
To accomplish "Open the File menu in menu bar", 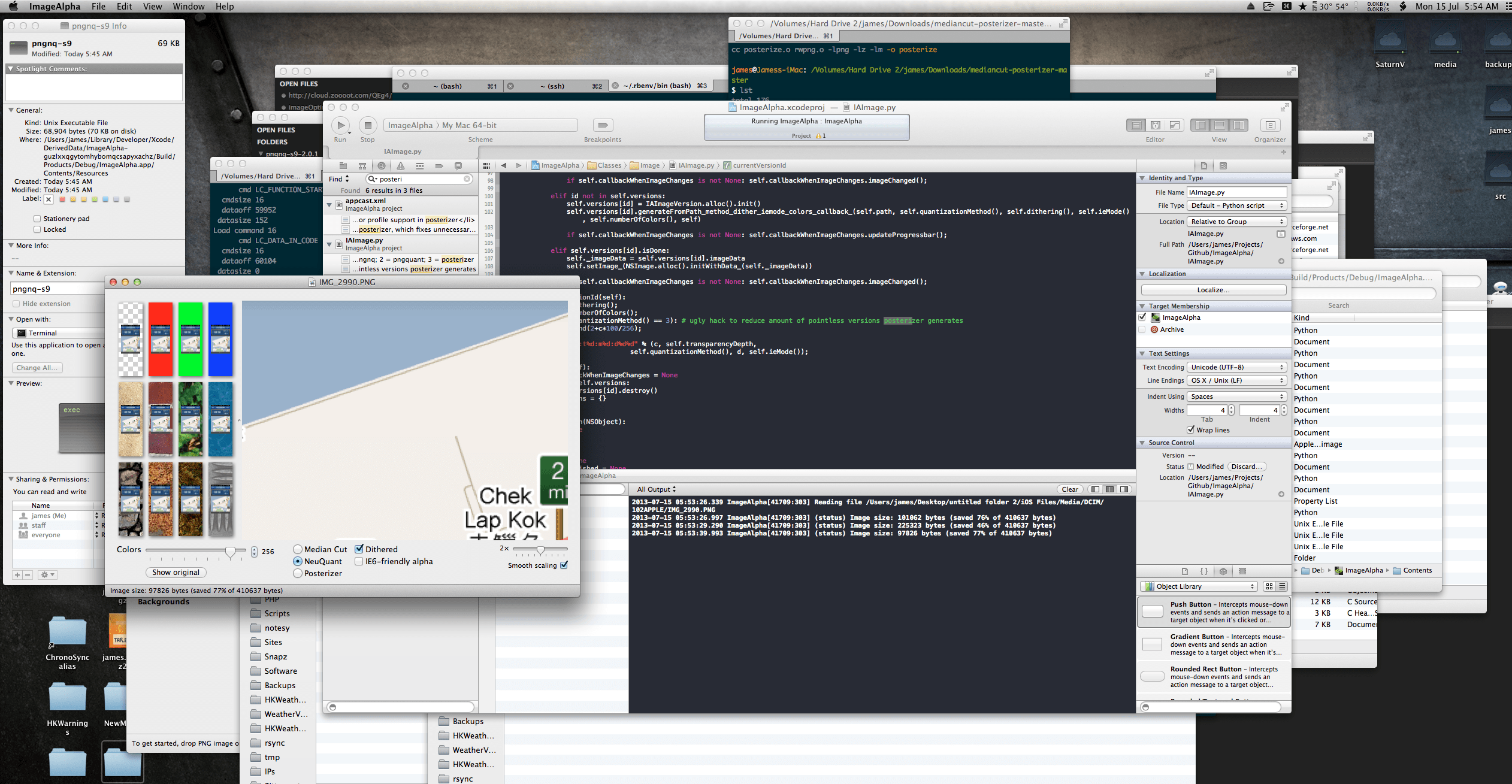I will 99,7.
